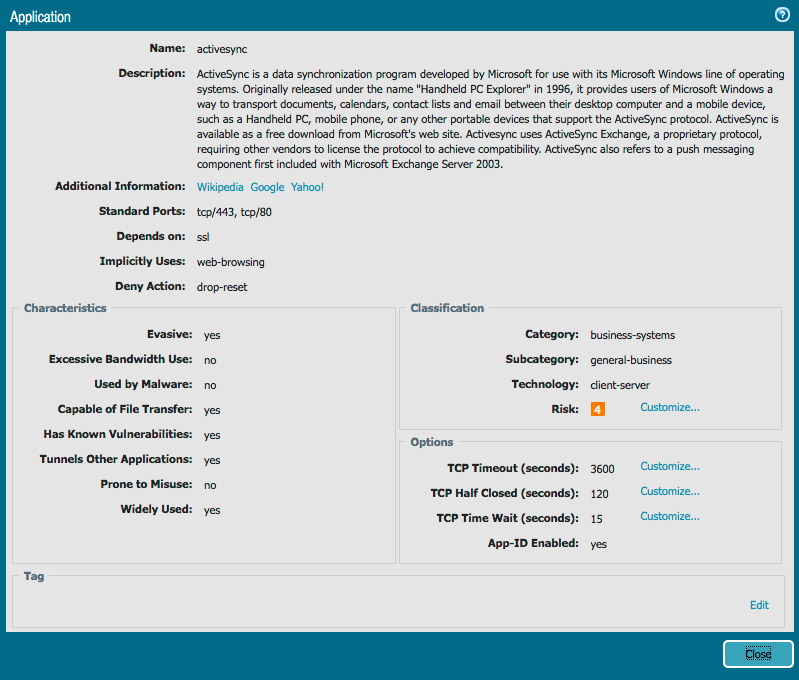Click the Capable of File Transfer value
The height and width of the screenshot is (680, 799).
212,410
